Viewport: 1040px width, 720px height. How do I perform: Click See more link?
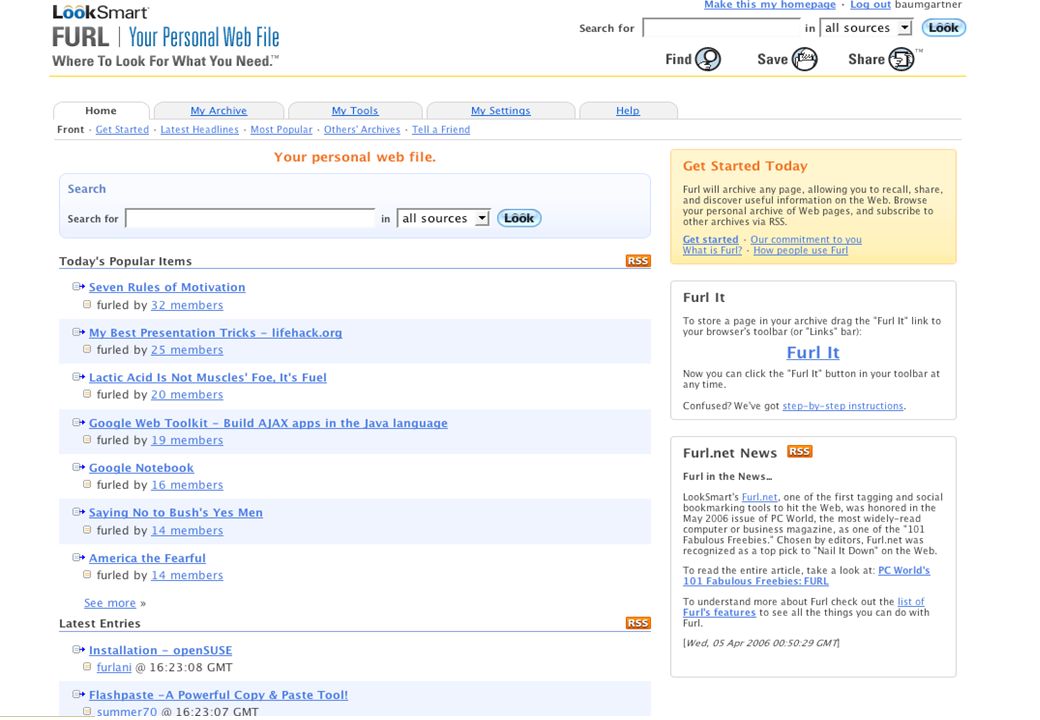coord(109,603)
